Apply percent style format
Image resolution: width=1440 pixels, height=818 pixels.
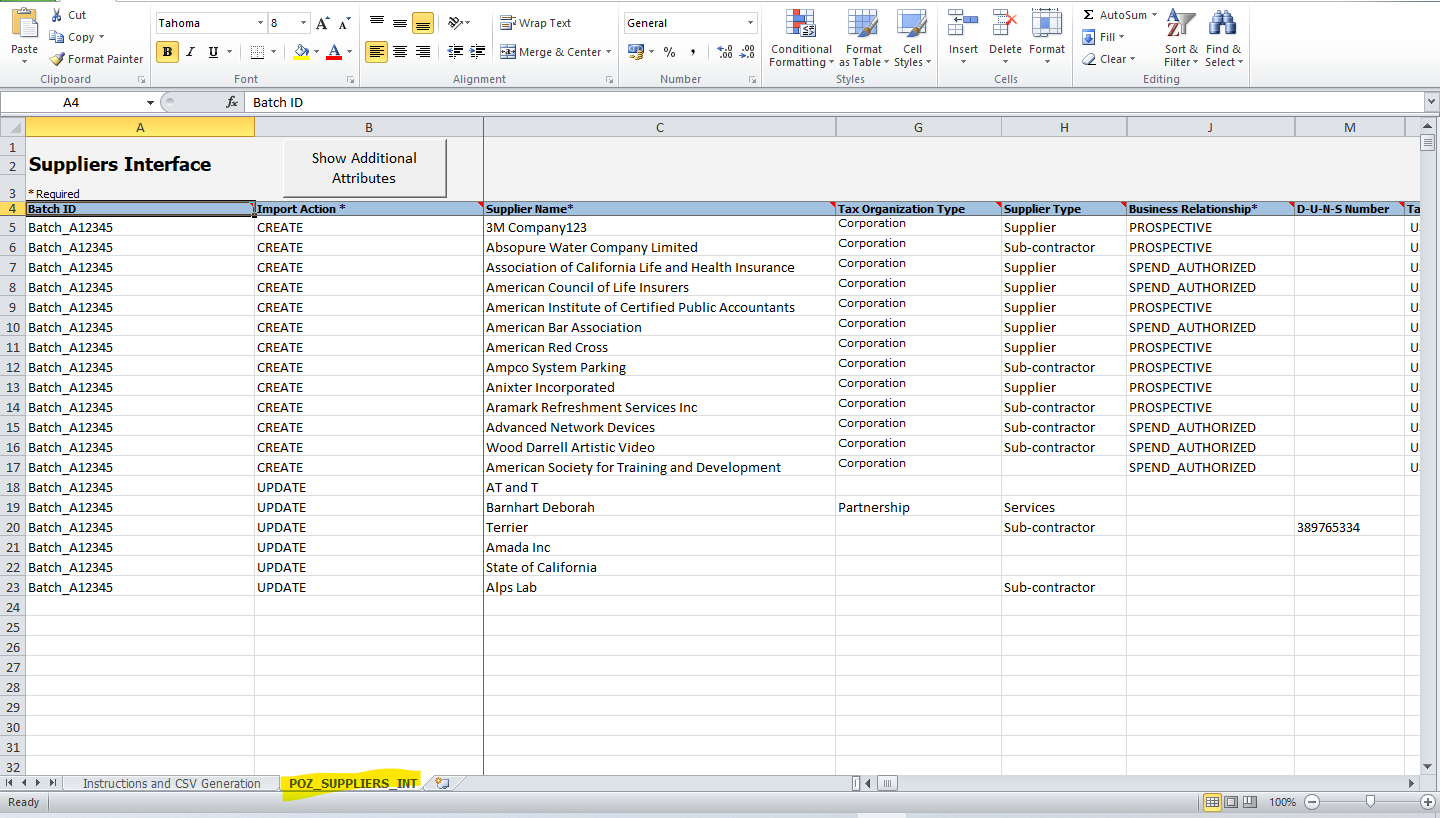[669, 52]
